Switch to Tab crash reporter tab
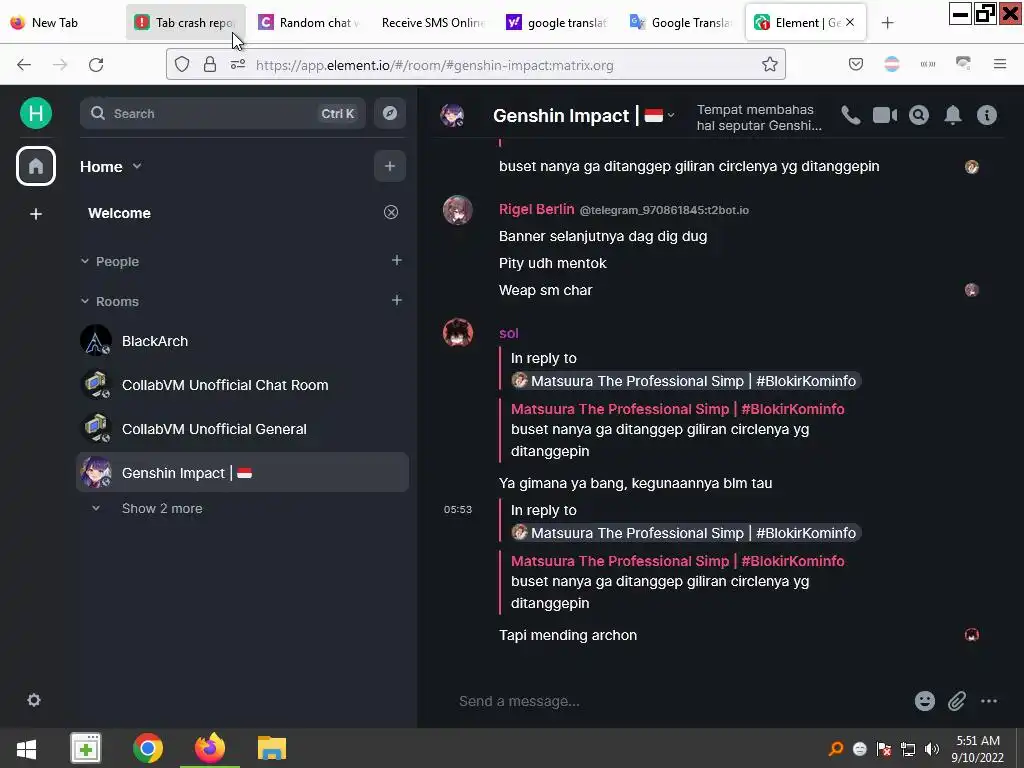Screen dimensions: 1024x768 [185, 23]
